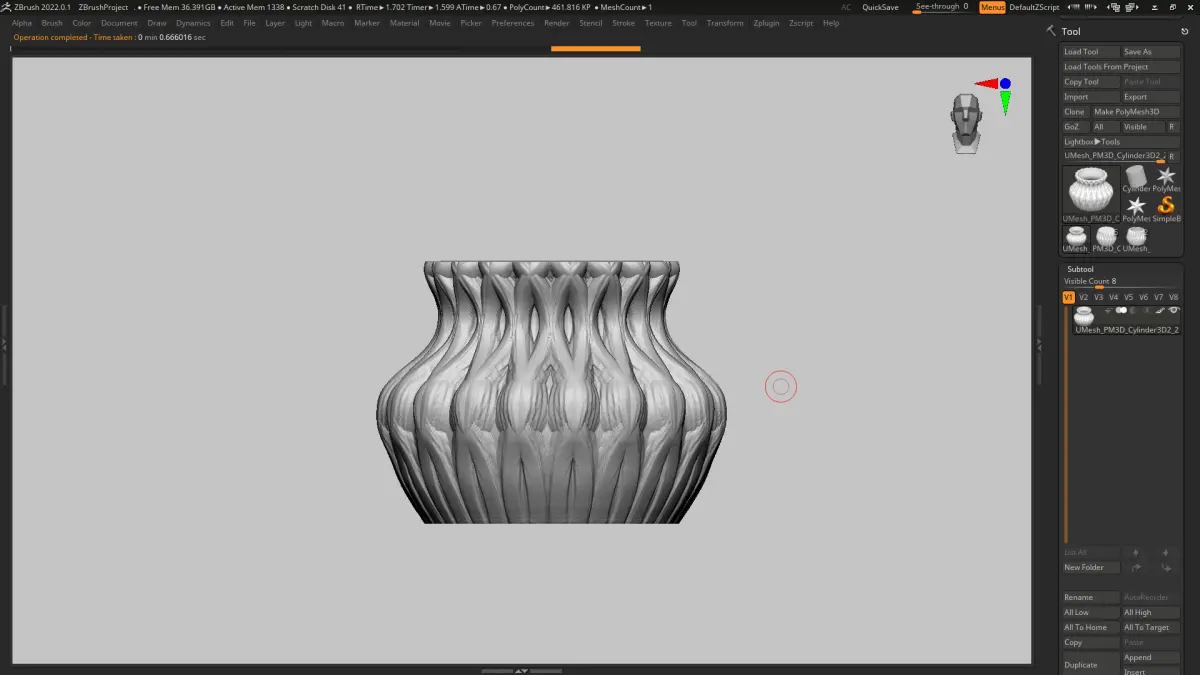Click the All To Target button
Screen dimensions: 1200x675
pyautogui.click(x=1151, y=627)
